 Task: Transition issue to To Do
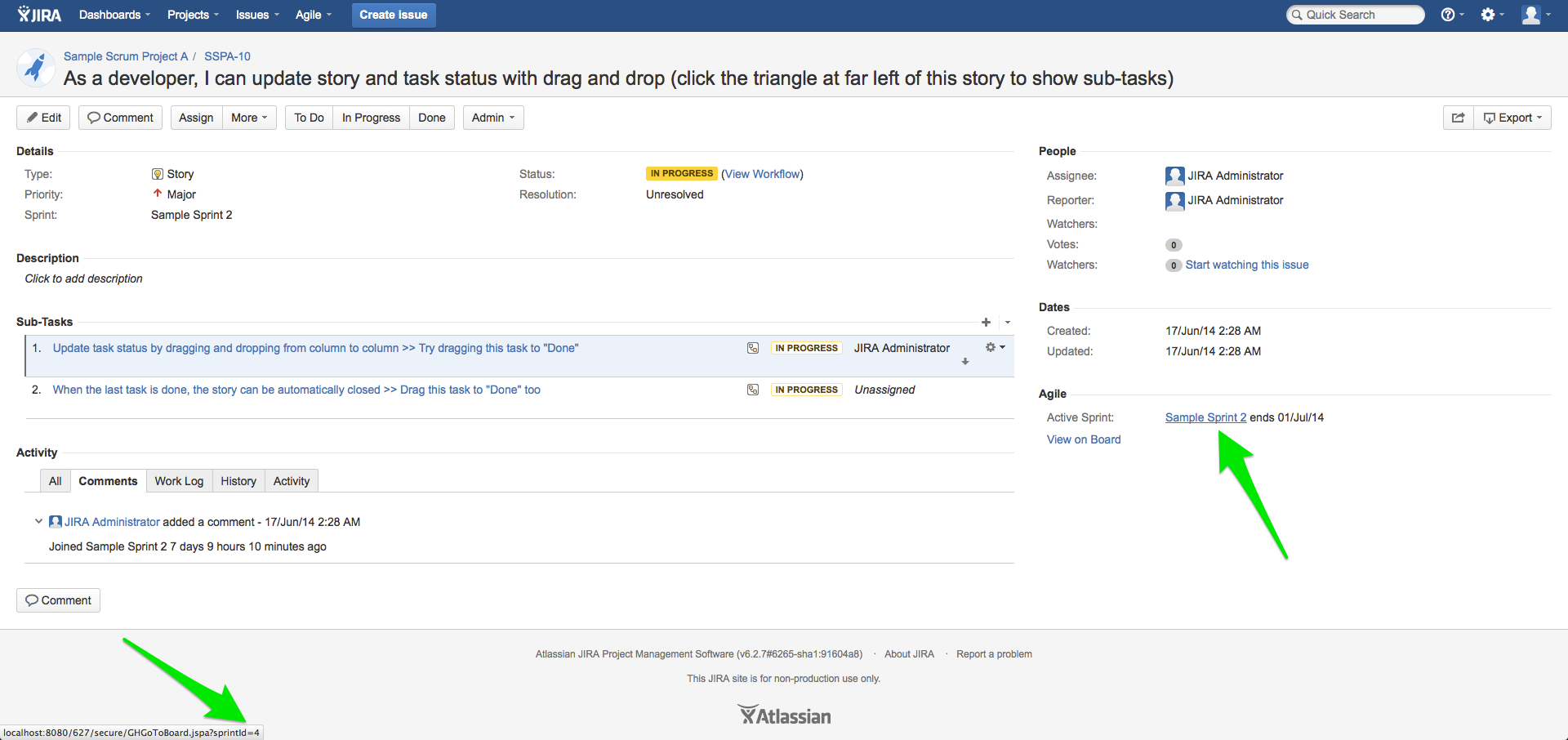pyautogui.click(x=309, y=118)
